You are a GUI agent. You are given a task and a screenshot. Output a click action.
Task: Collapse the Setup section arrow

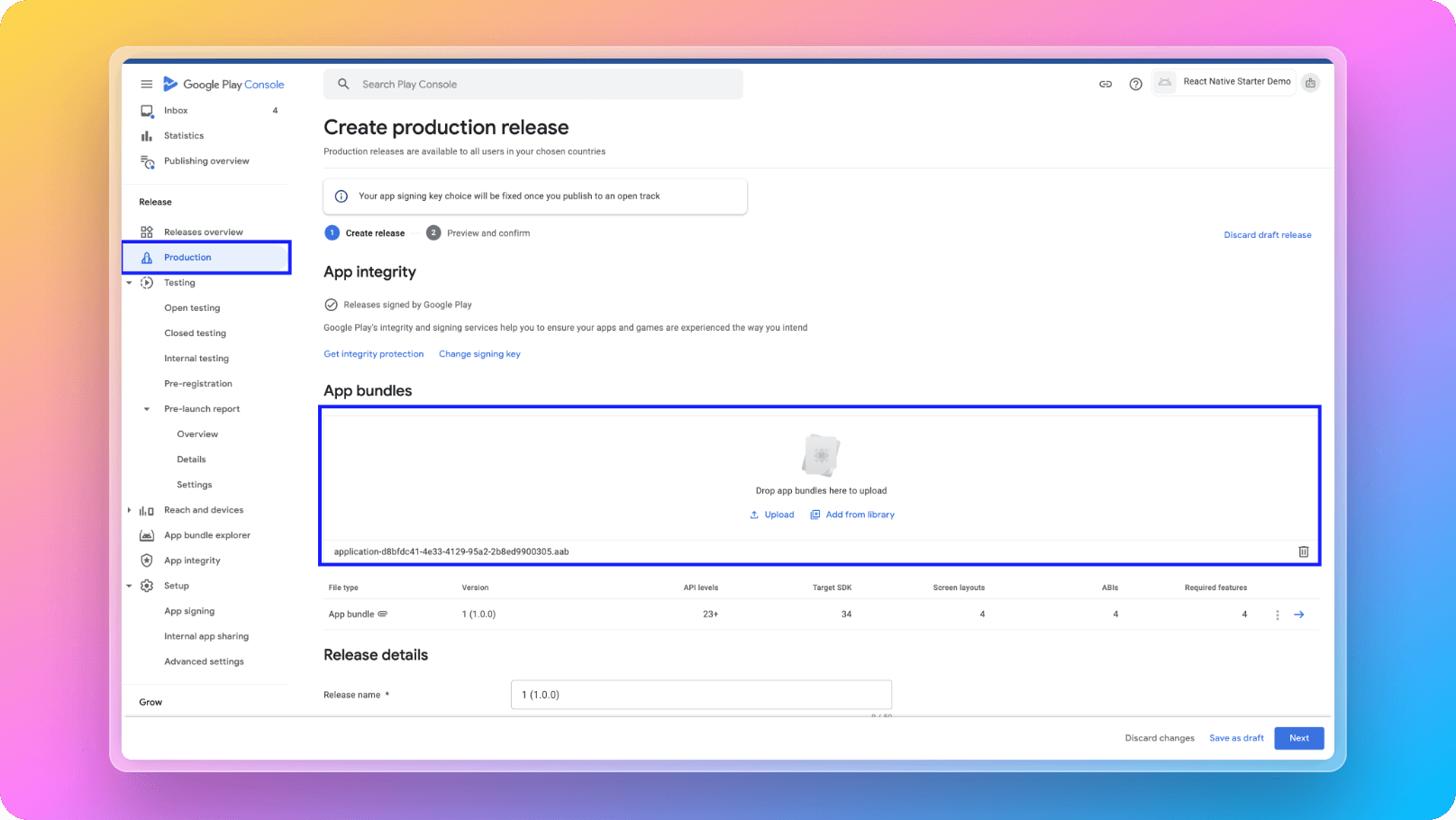point(129,586)
